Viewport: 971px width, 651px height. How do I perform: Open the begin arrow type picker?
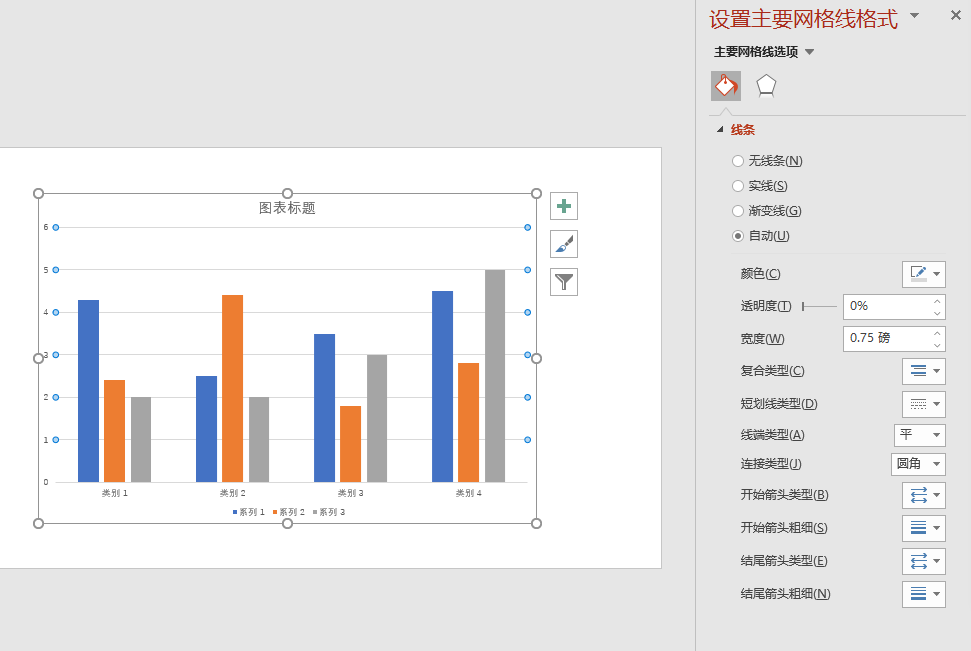(x=923, y=495)
